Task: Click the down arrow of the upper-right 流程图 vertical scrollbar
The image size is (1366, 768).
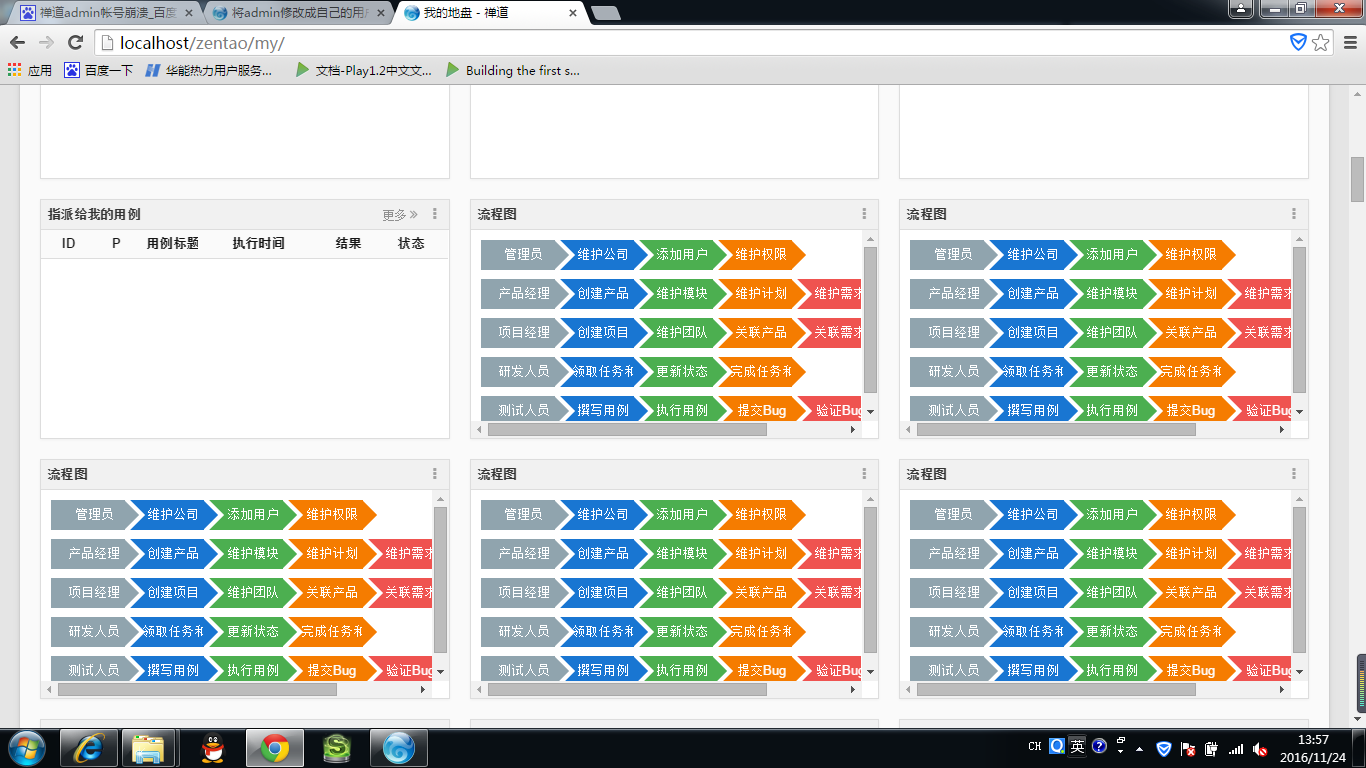Action: pyautogui.click(x=1300, y=411)
